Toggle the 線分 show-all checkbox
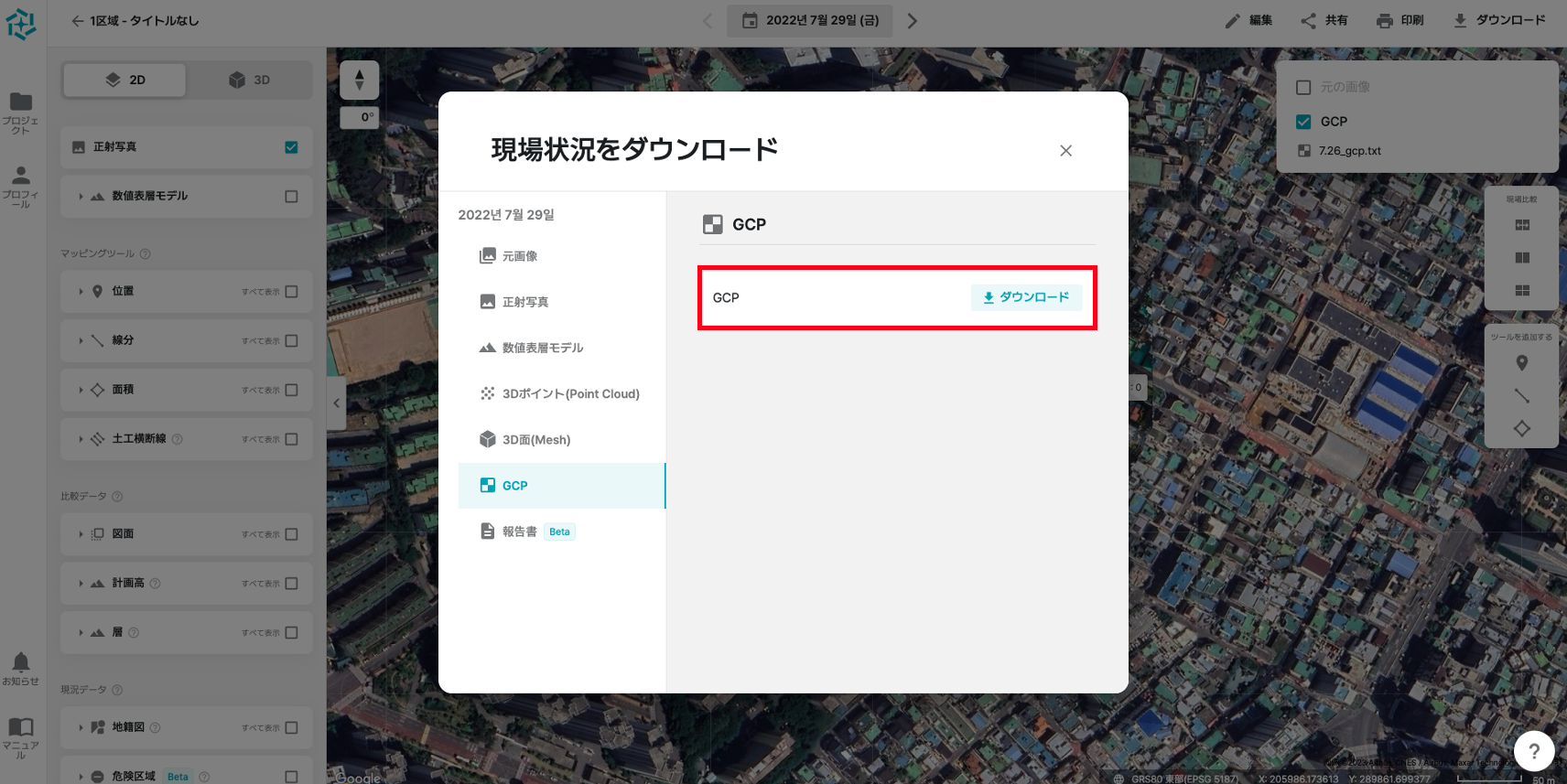The width and height of the screenshot is (1567, 784). coord(291,341)
